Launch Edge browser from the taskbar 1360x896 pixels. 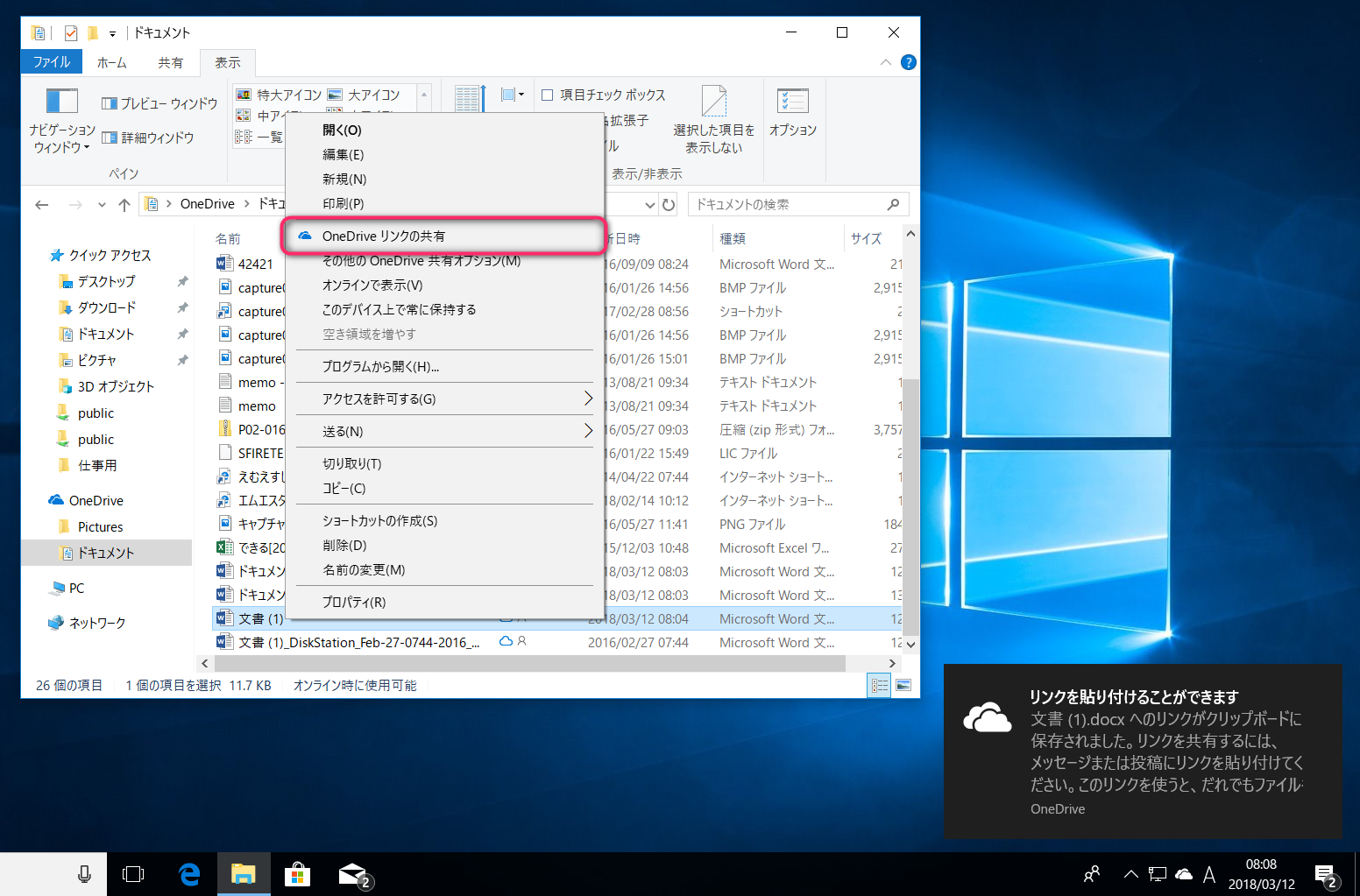pyautogui.click(x=189, y=874)
